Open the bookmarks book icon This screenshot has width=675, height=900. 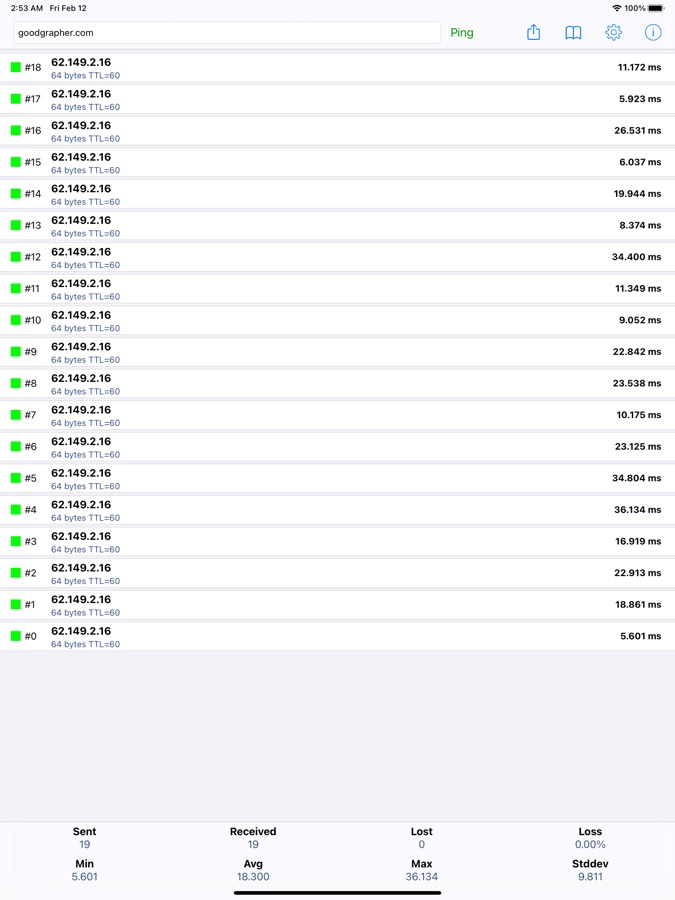(573, 33)
